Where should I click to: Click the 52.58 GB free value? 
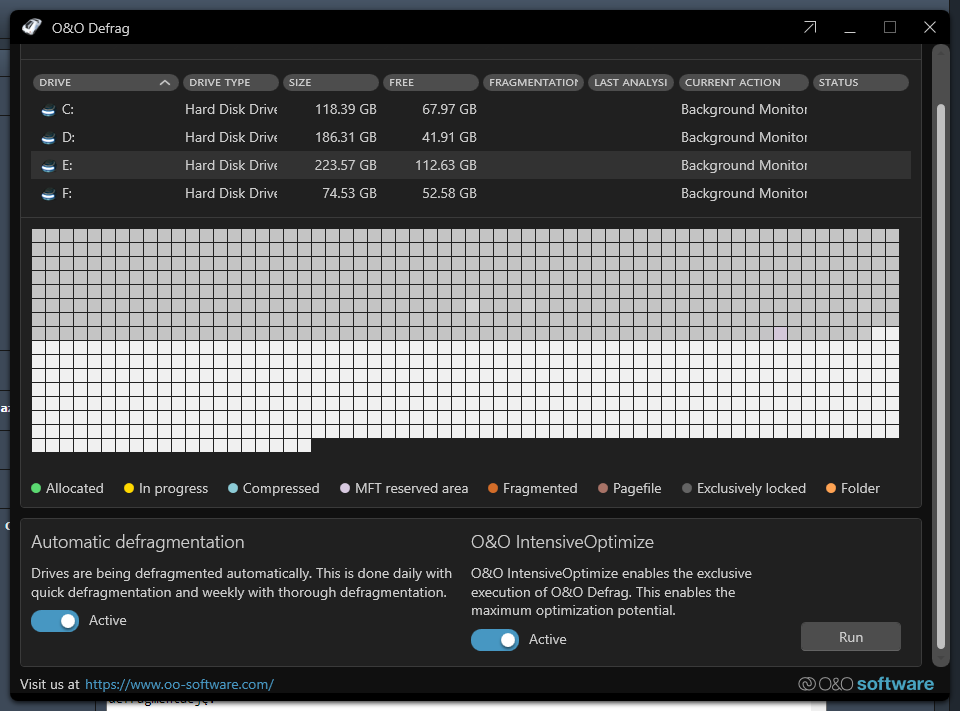pos(449,194)
